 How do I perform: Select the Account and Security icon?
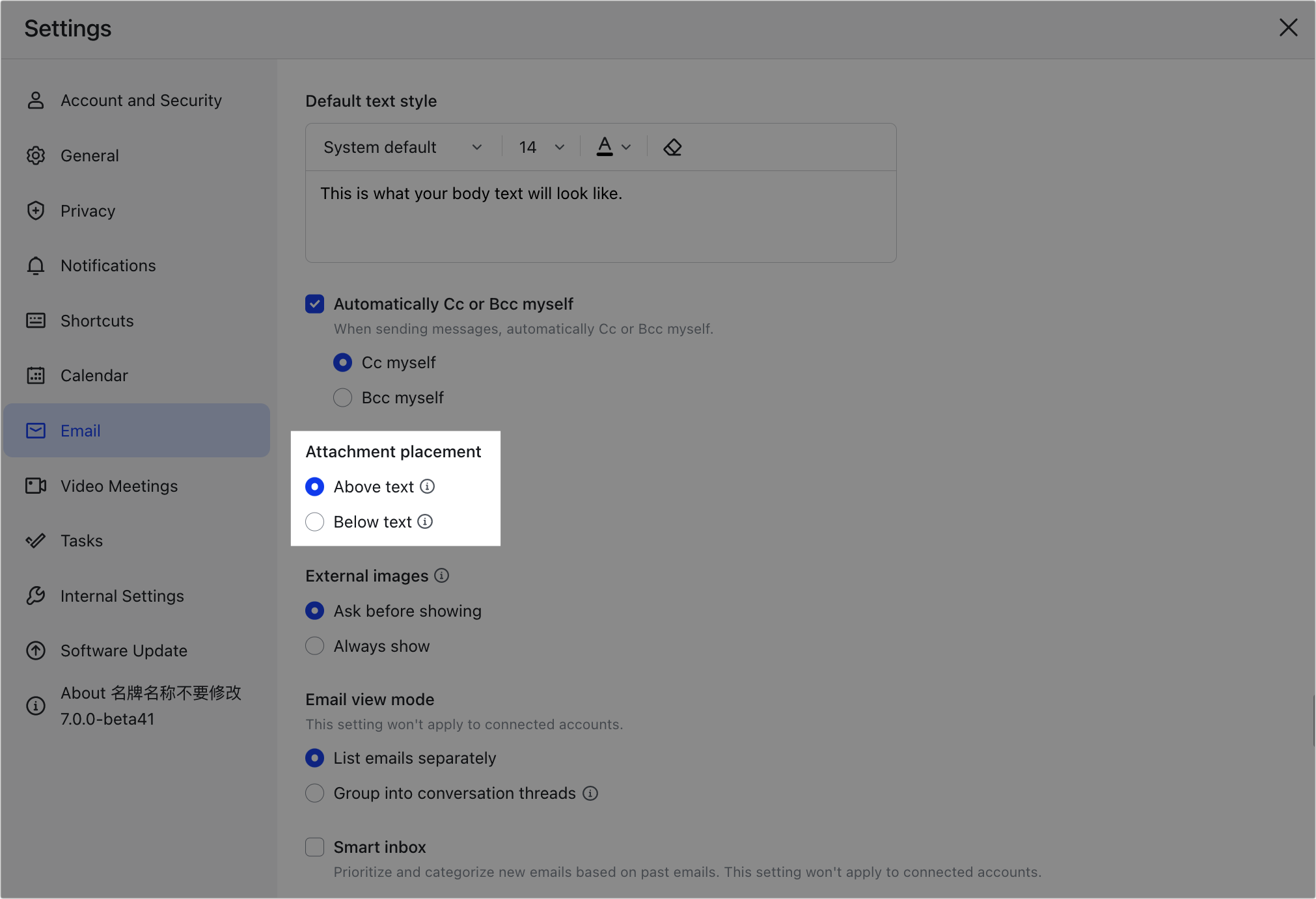[36, 100]
